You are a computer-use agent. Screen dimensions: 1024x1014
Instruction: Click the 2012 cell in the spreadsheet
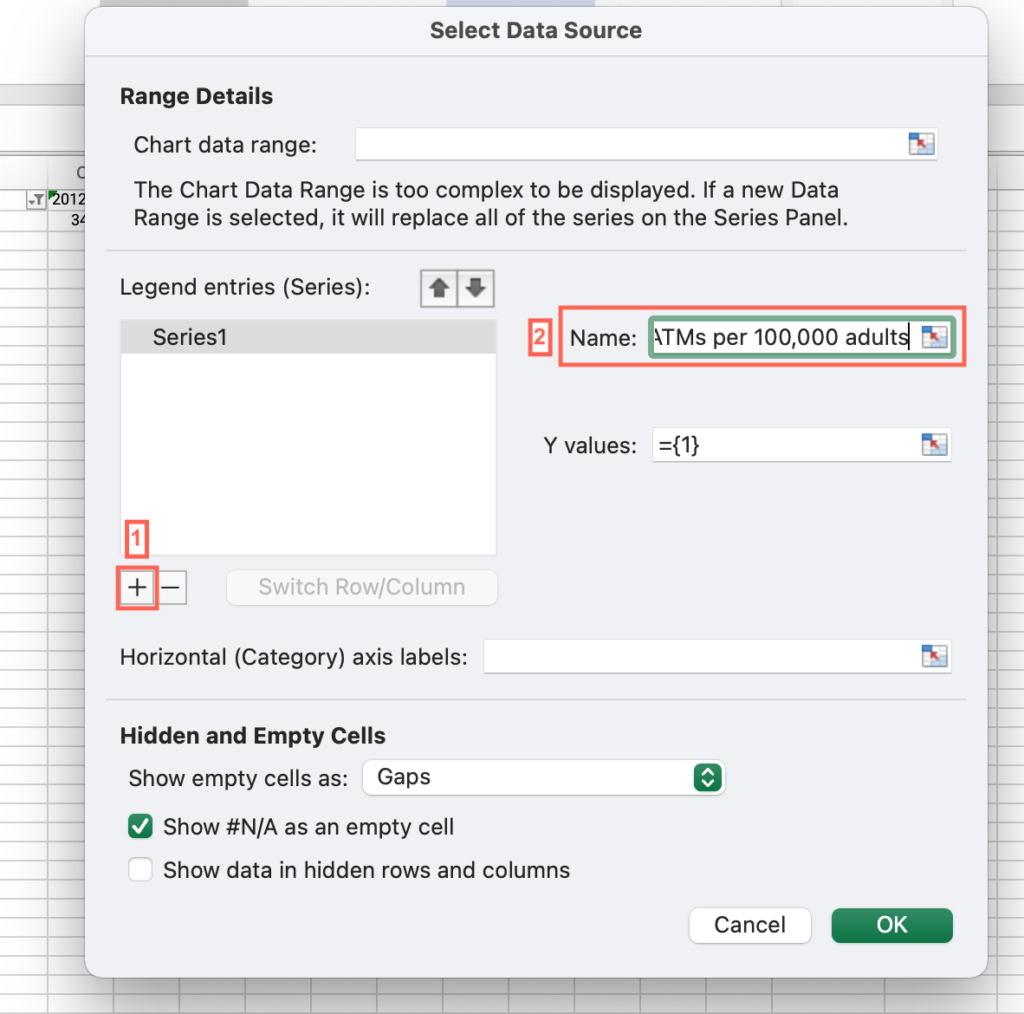pyautogui.click(x=67, y=199)
